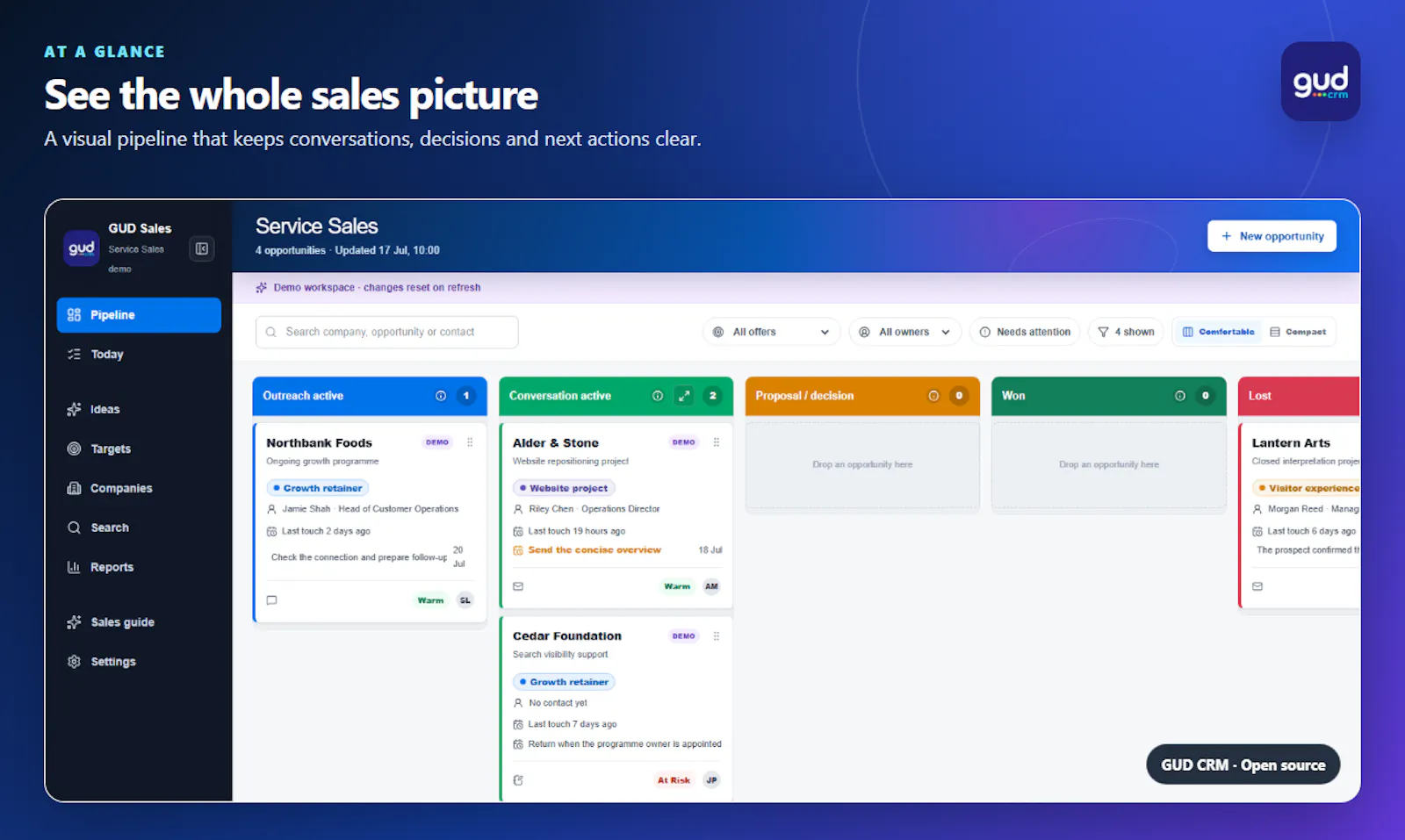Click info icon on Won column

point(1180,396)
